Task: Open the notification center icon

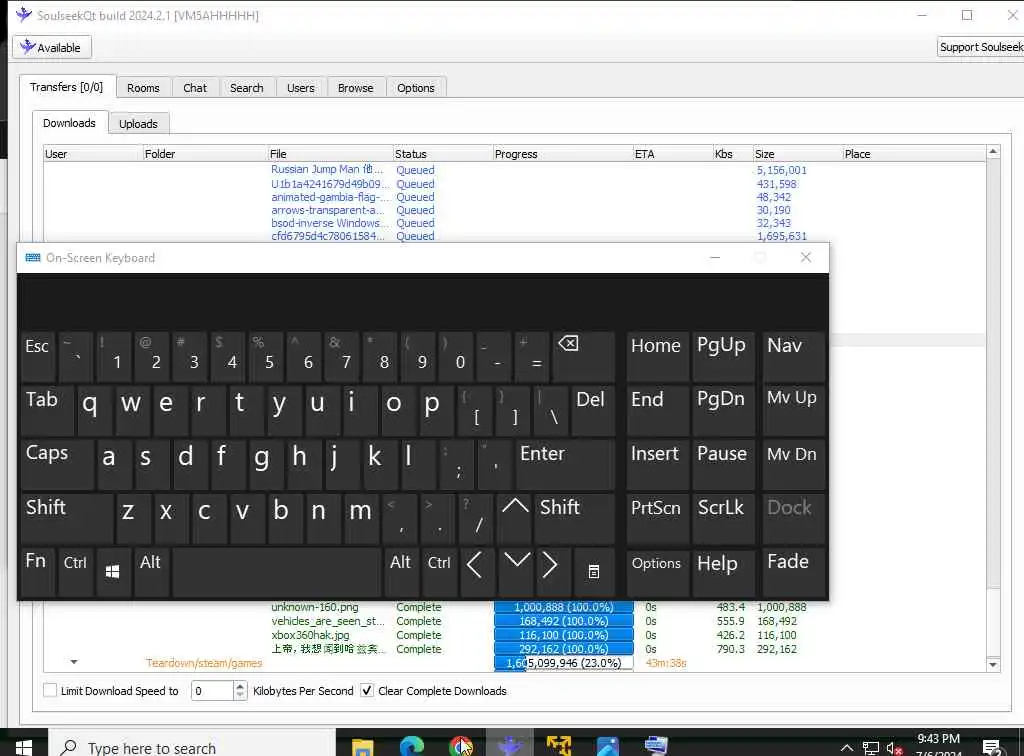Action: pos(992,748)
